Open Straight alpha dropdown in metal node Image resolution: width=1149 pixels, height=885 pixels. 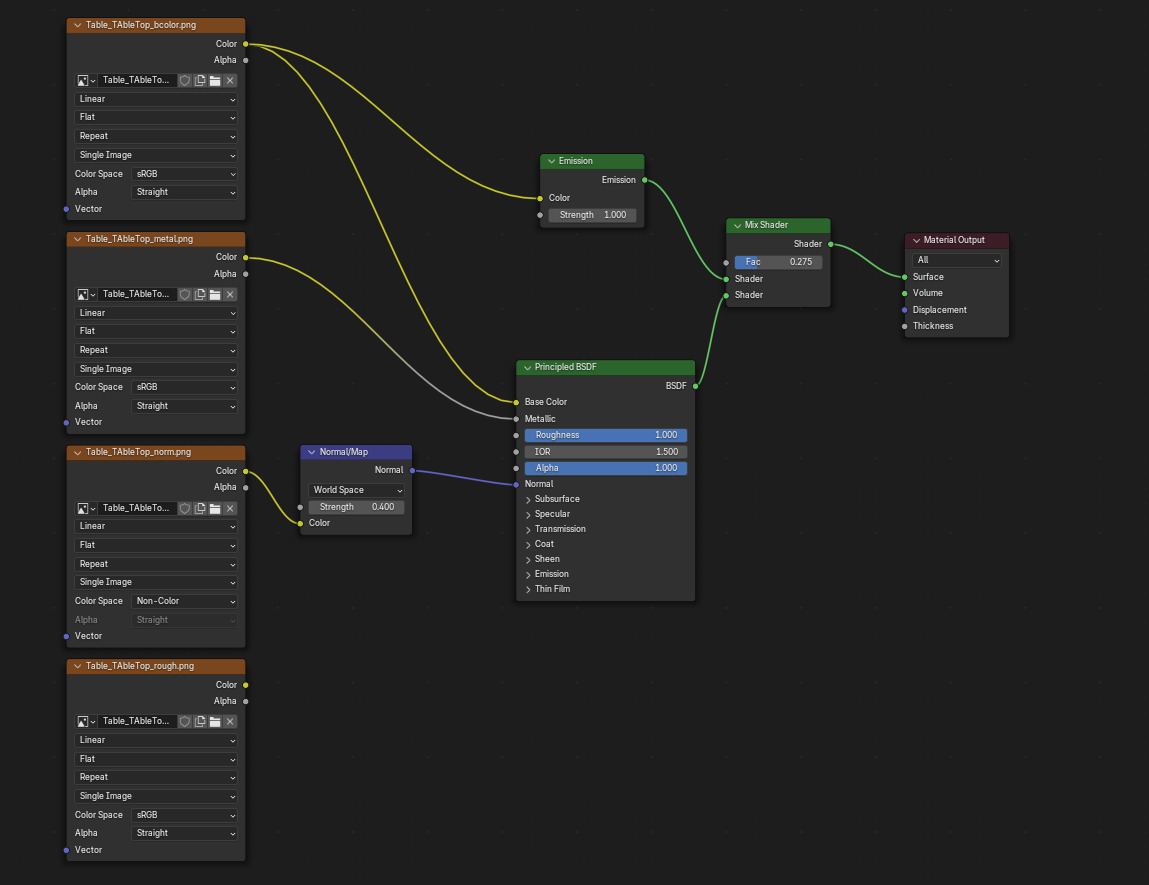click(185, 407)
